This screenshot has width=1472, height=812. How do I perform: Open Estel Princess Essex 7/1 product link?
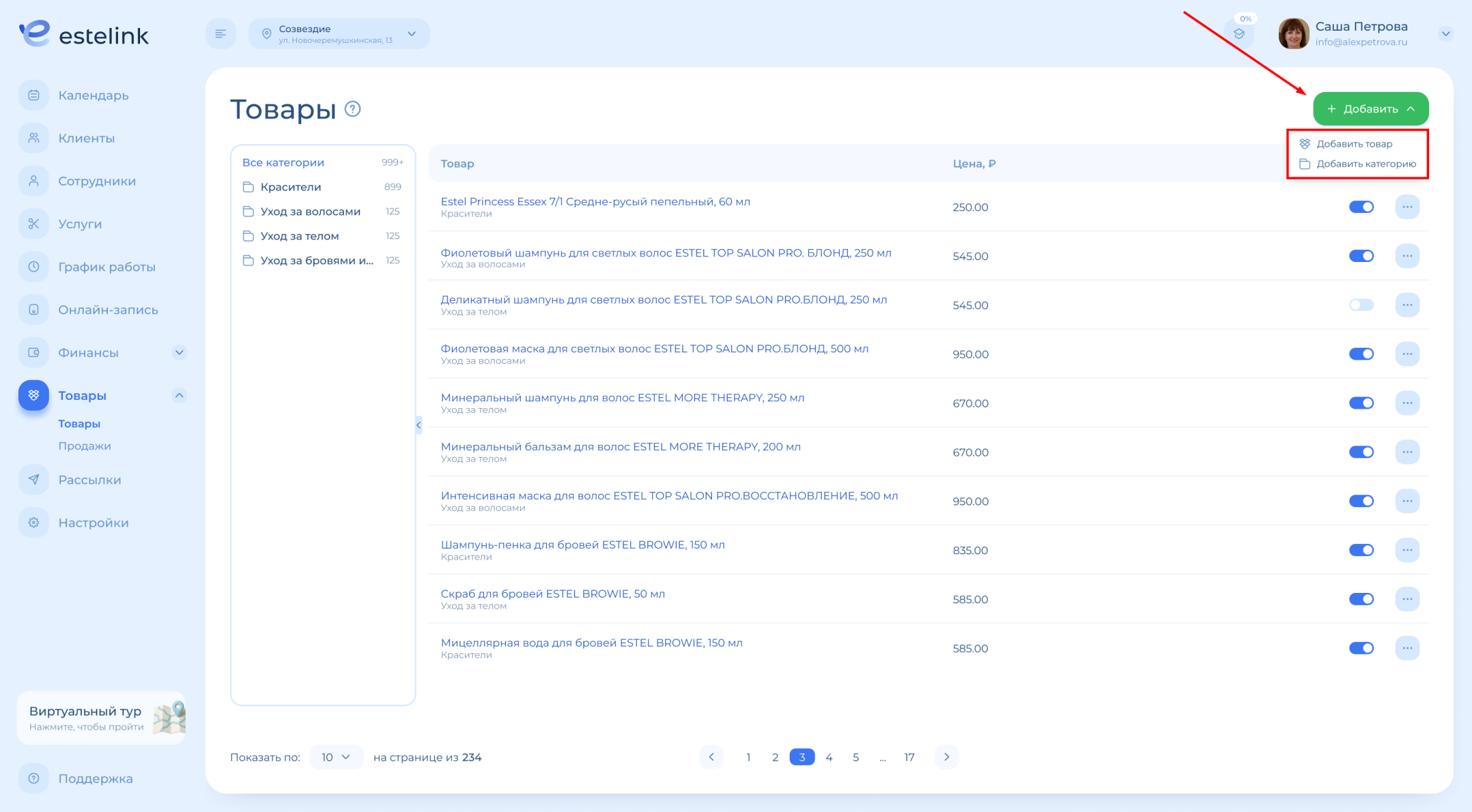(595, 202)
